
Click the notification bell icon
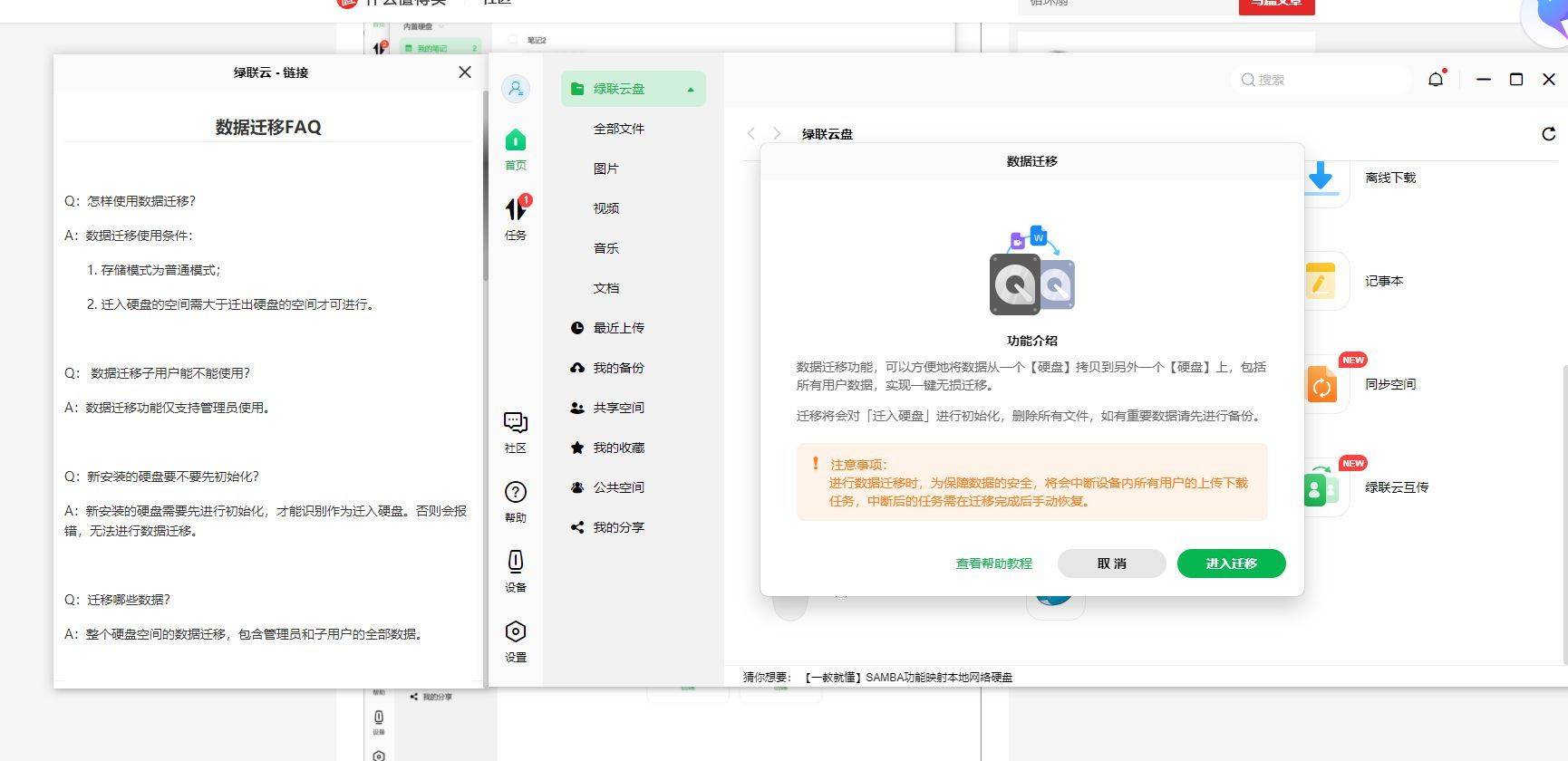1436,80
